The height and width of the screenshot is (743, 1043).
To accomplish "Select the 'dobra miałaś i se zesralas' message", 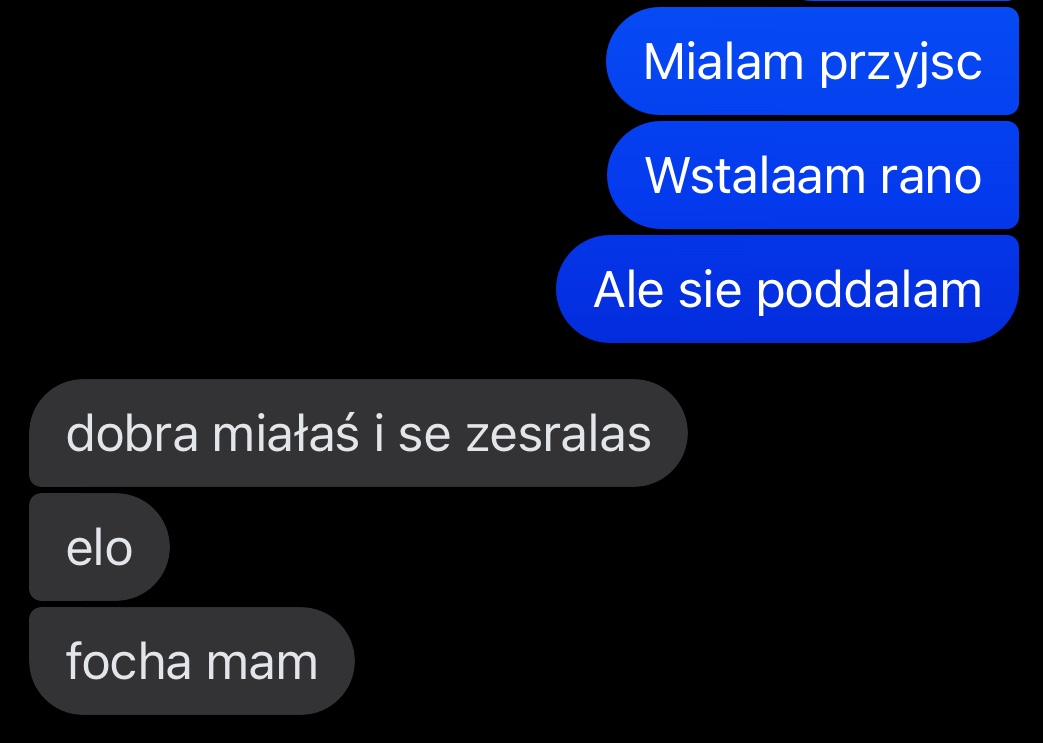I will click(x=358, y=433).
